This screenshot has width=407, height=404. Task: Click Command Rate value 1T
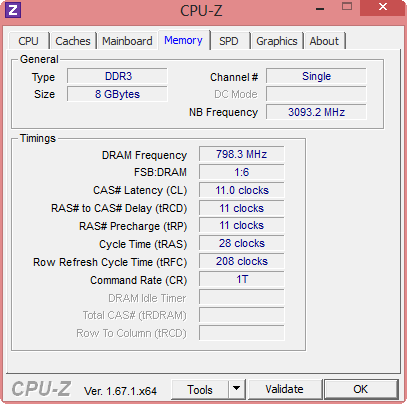[242, 279]
